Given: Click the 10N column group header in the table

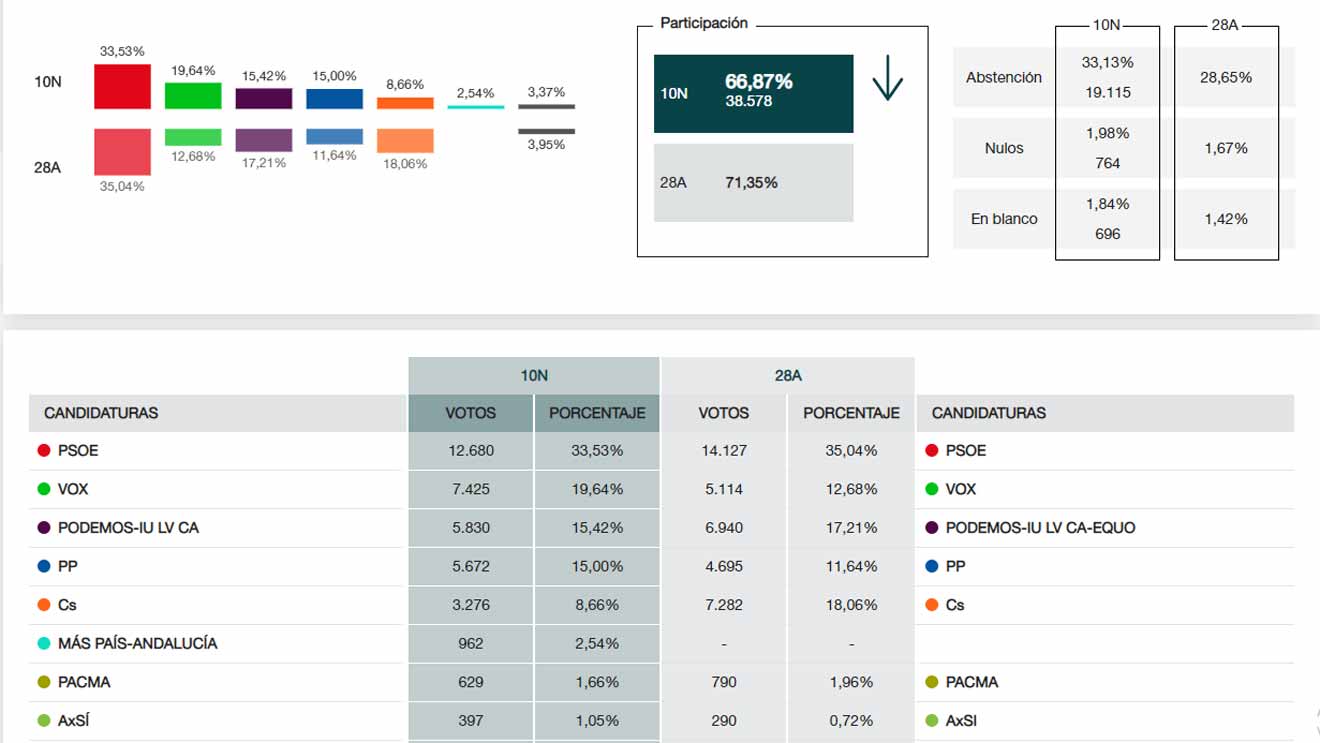Looking at the screenshot, I should pyautogui.click(x=534, y=376).
